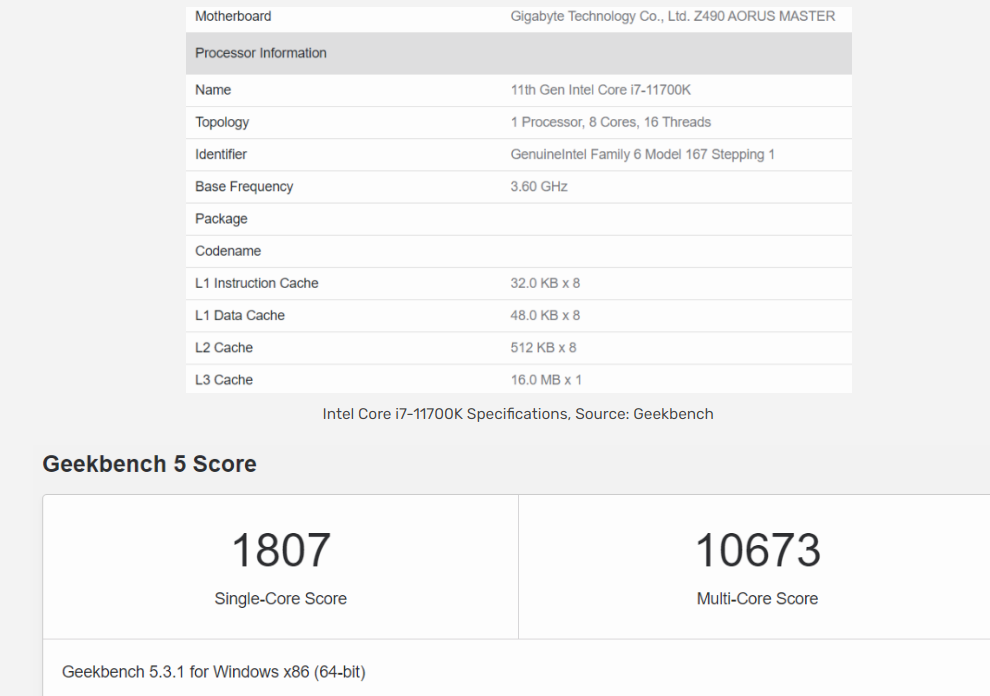Select the '48.0 KB x 8' value

[545, 315]
